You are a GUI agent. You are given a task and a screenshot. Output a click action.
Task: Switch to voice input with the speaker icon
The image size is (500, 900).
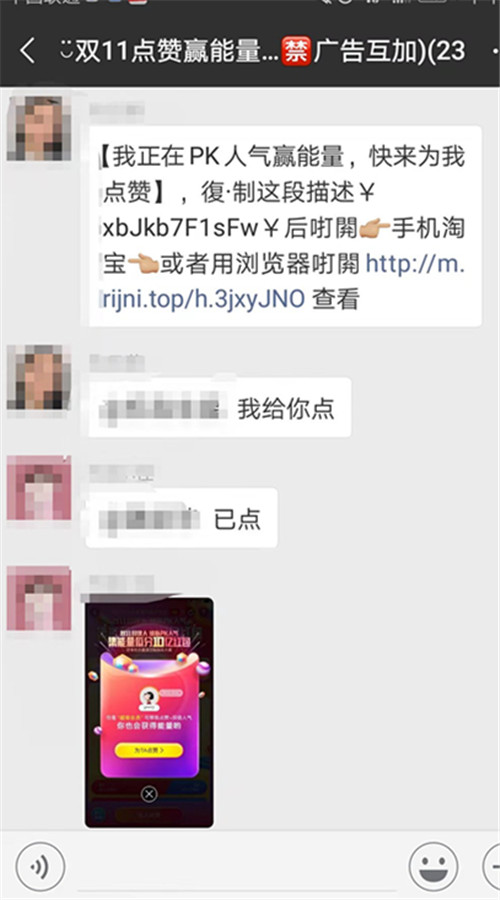pyautogui.click(x=40, y=867)
